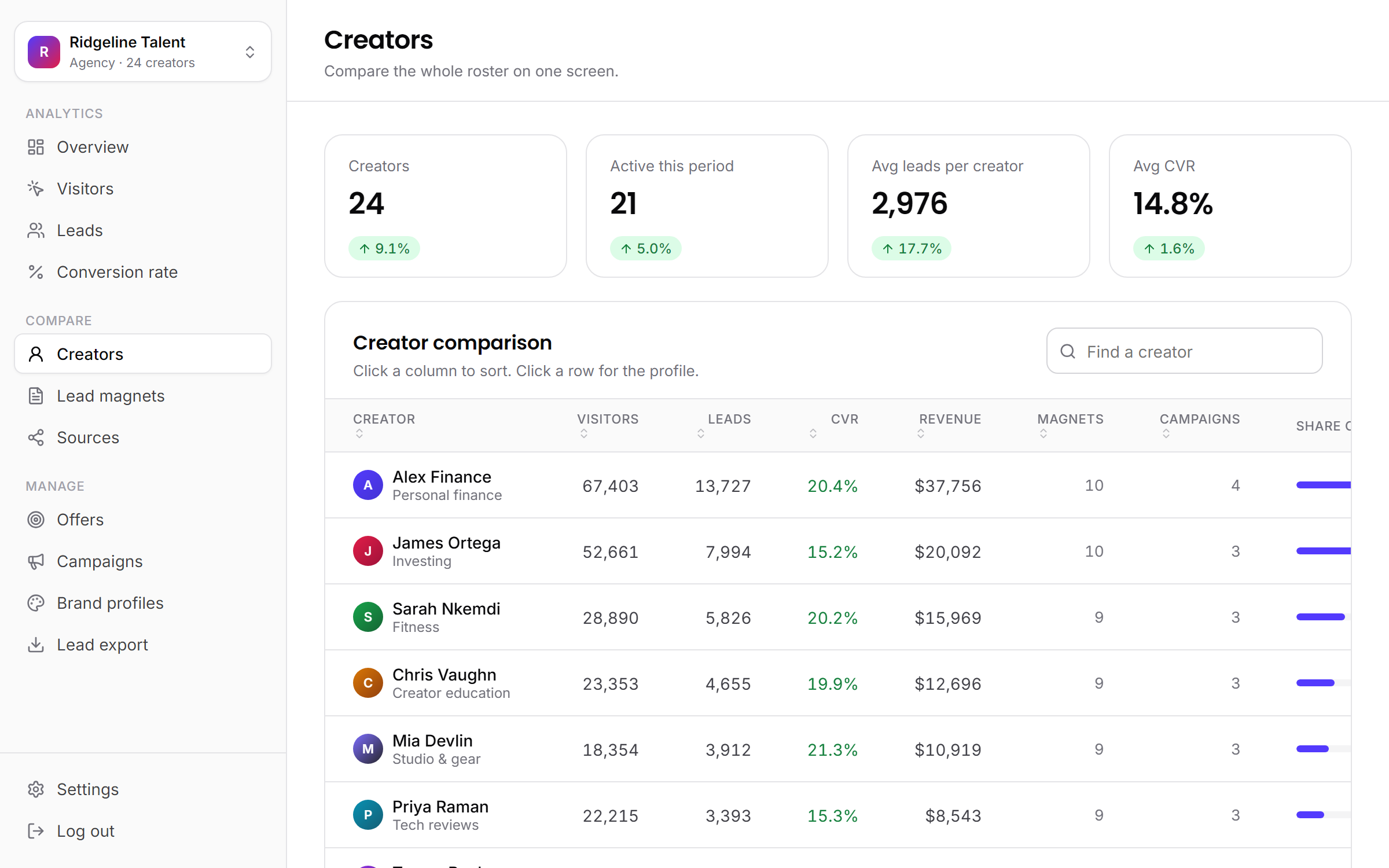1389x868 pixels.
Task: Open James Ortega's profile name
Action: pyautogui.click(x=446, y=543)
